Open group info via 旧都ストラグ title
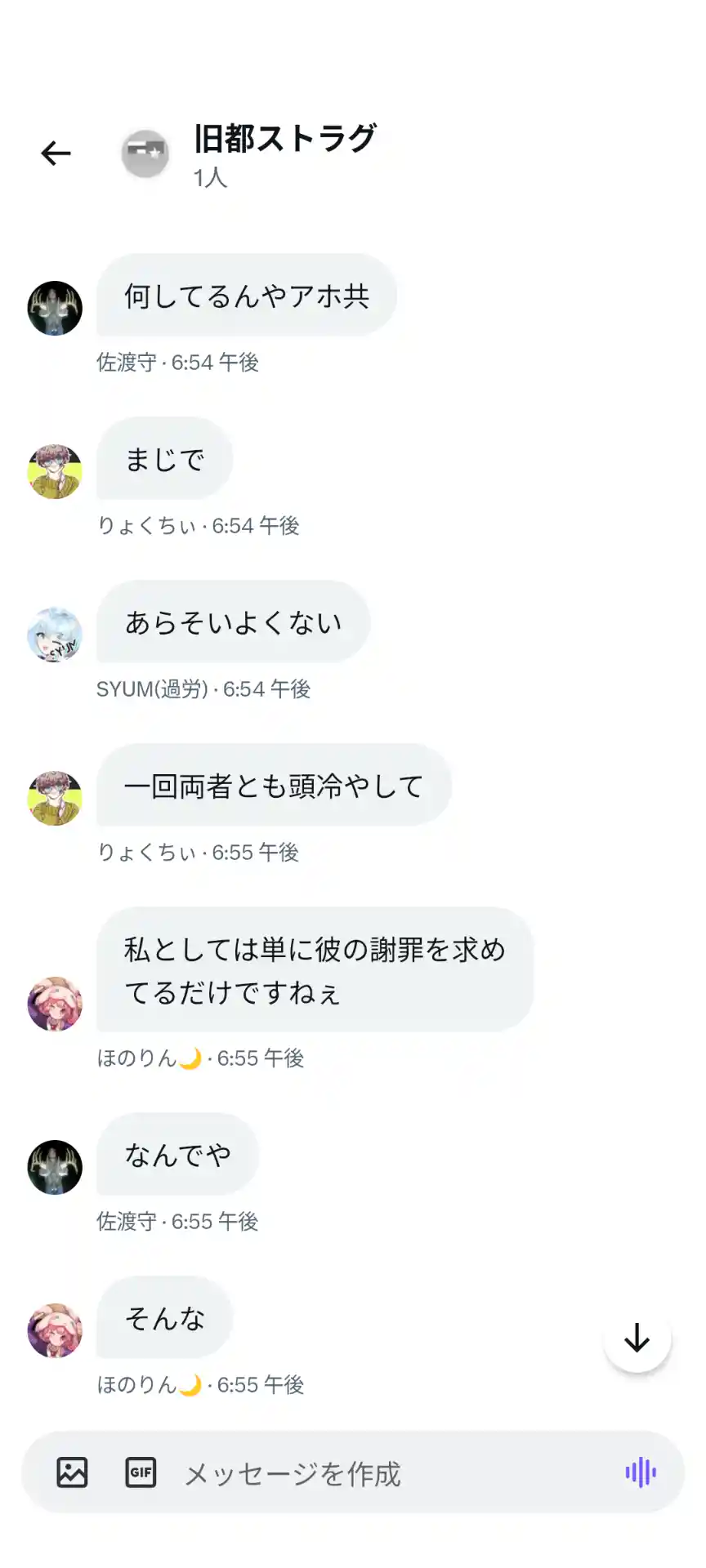The width and height of the screenshot is (706, 1568). tap(284, 138)
